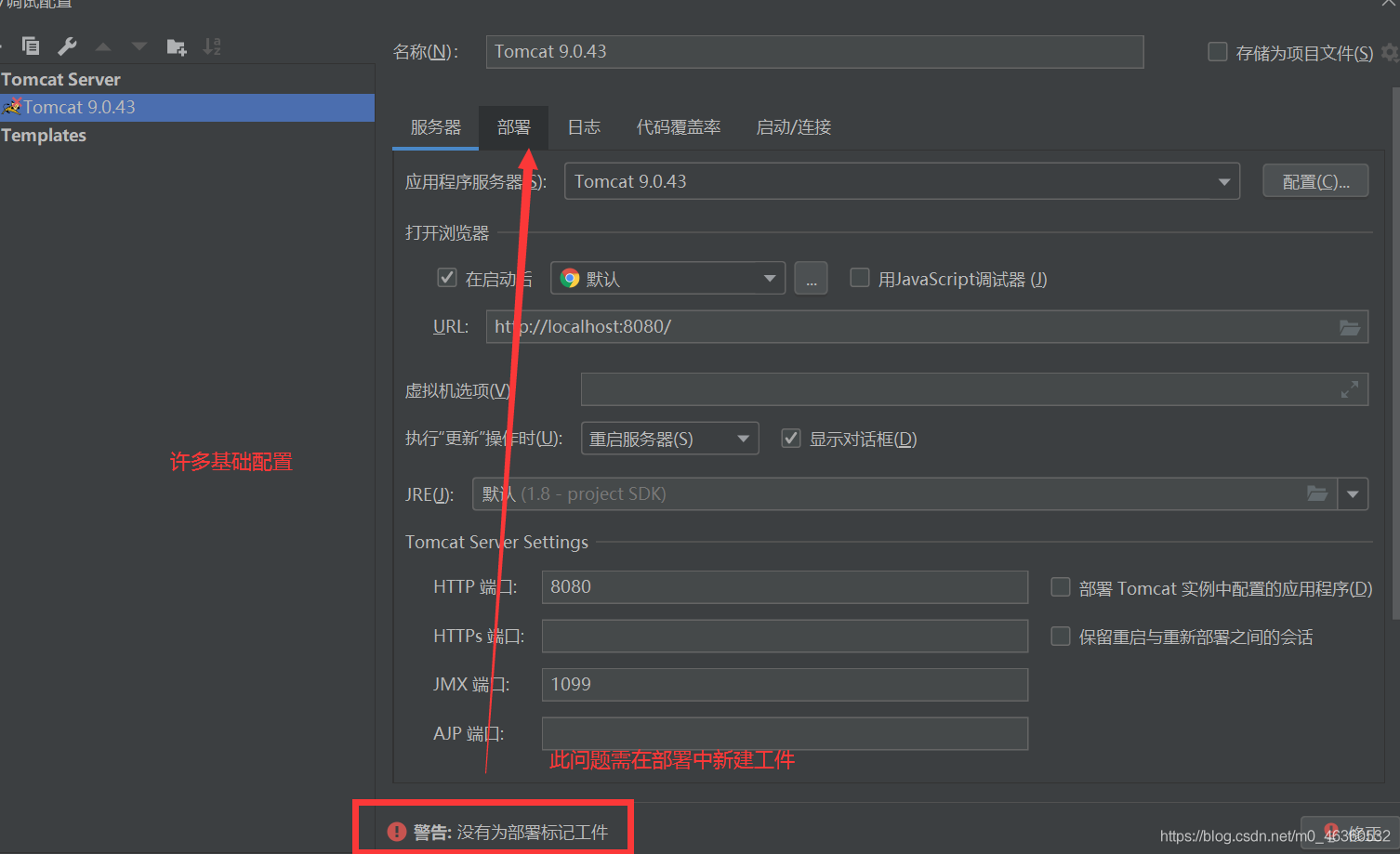Screen dimensions: 1400x854
Task: Click the HTTP port field with 8080
Action: click(785, 587)
